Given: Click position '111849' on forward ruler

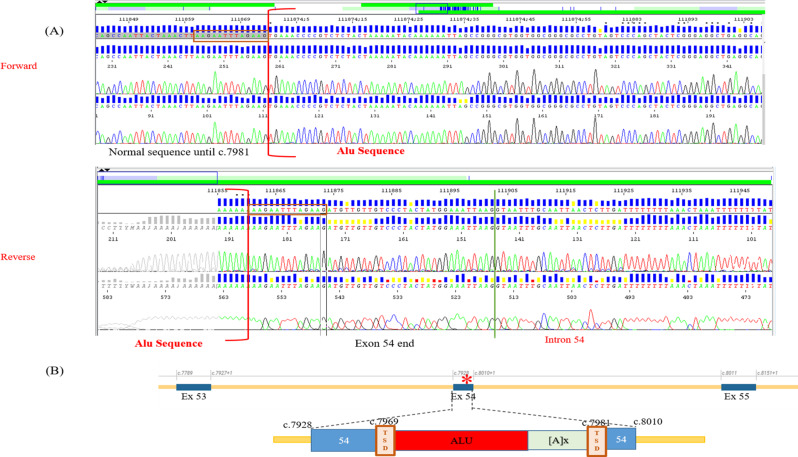Looking at the screenshot, I should click(x=128, y=19).
